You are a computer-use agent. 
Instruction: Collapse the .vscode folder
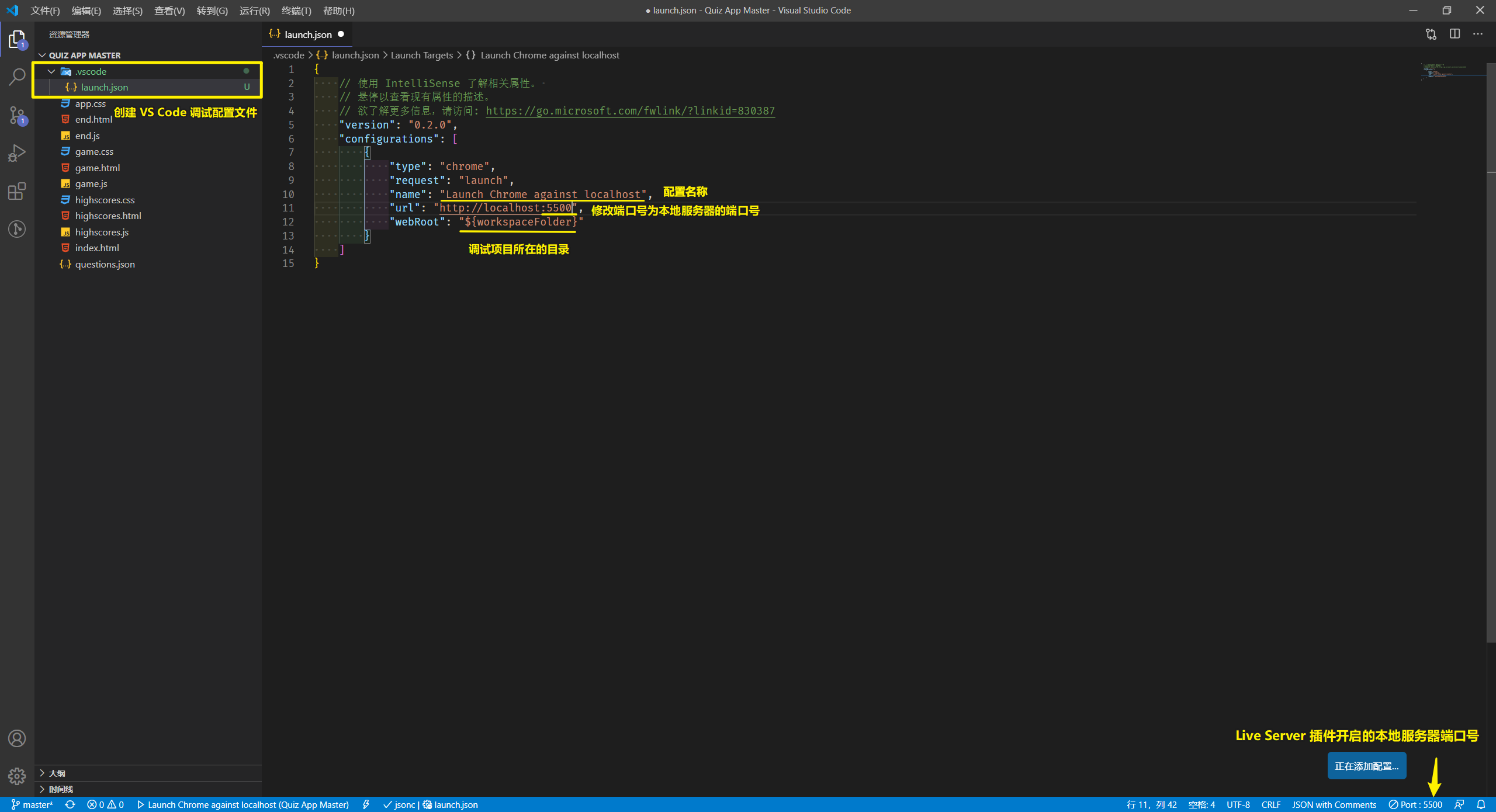pyautogui.click(x=148, y=71)
